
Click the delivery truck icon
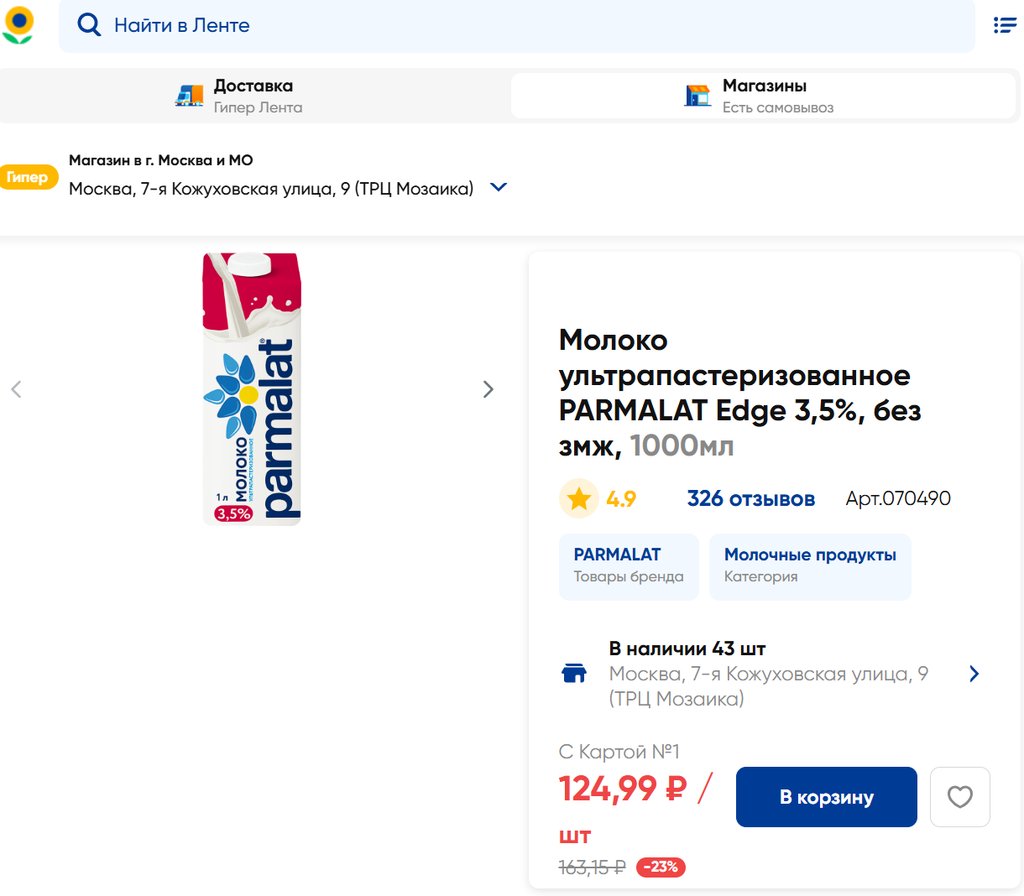189,96
